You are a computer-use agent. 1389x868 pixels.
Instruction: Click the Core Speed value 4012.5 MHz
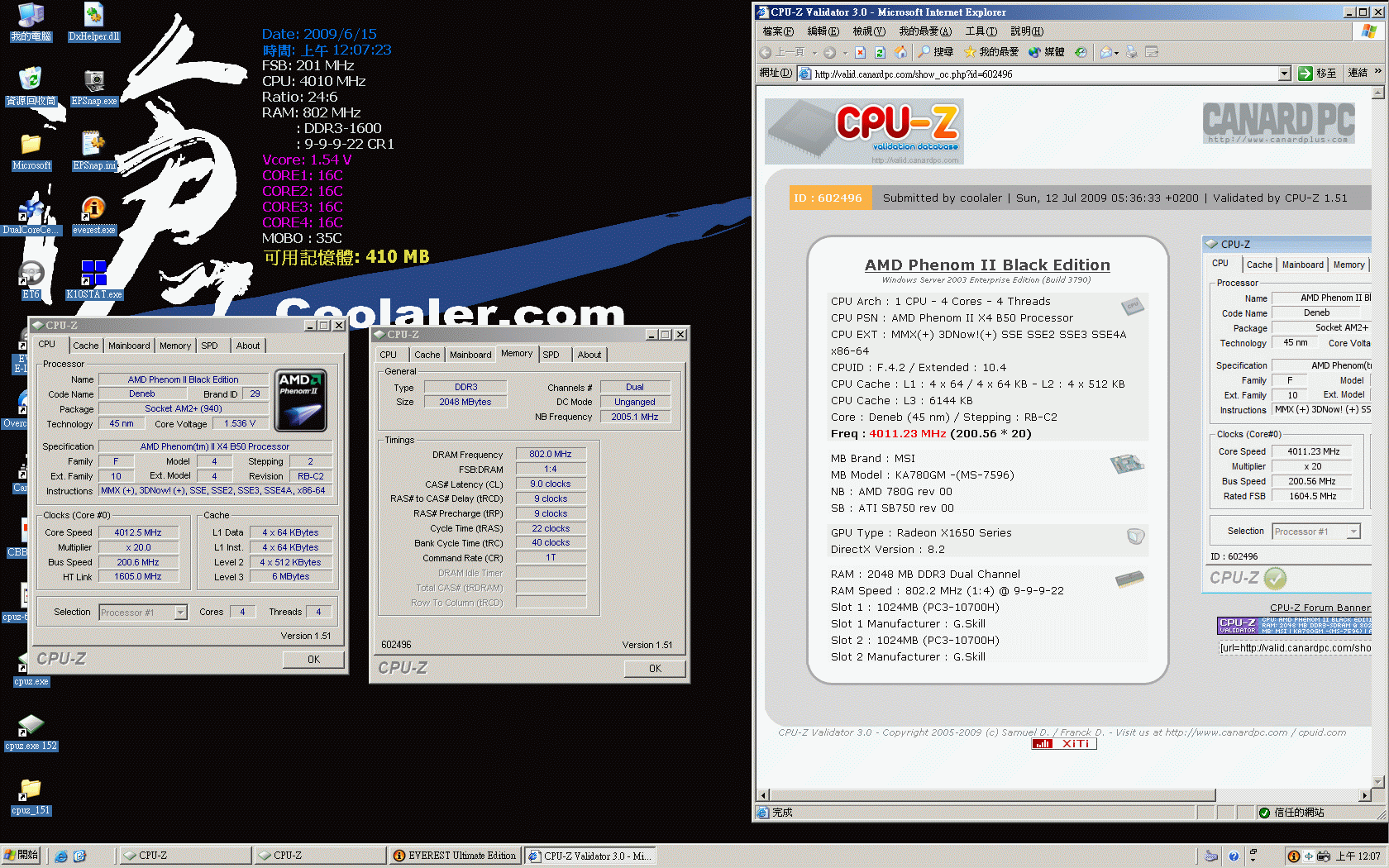(138, 532)
